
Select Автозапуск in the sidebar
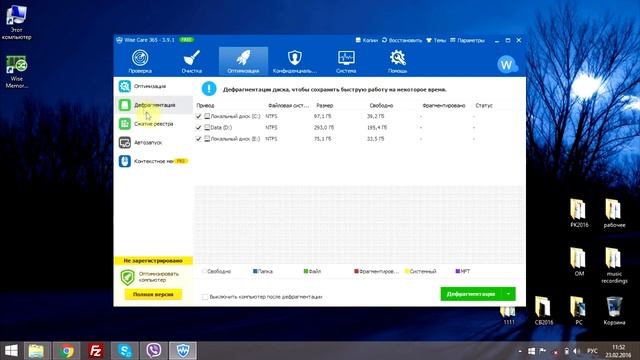point(153,142)
